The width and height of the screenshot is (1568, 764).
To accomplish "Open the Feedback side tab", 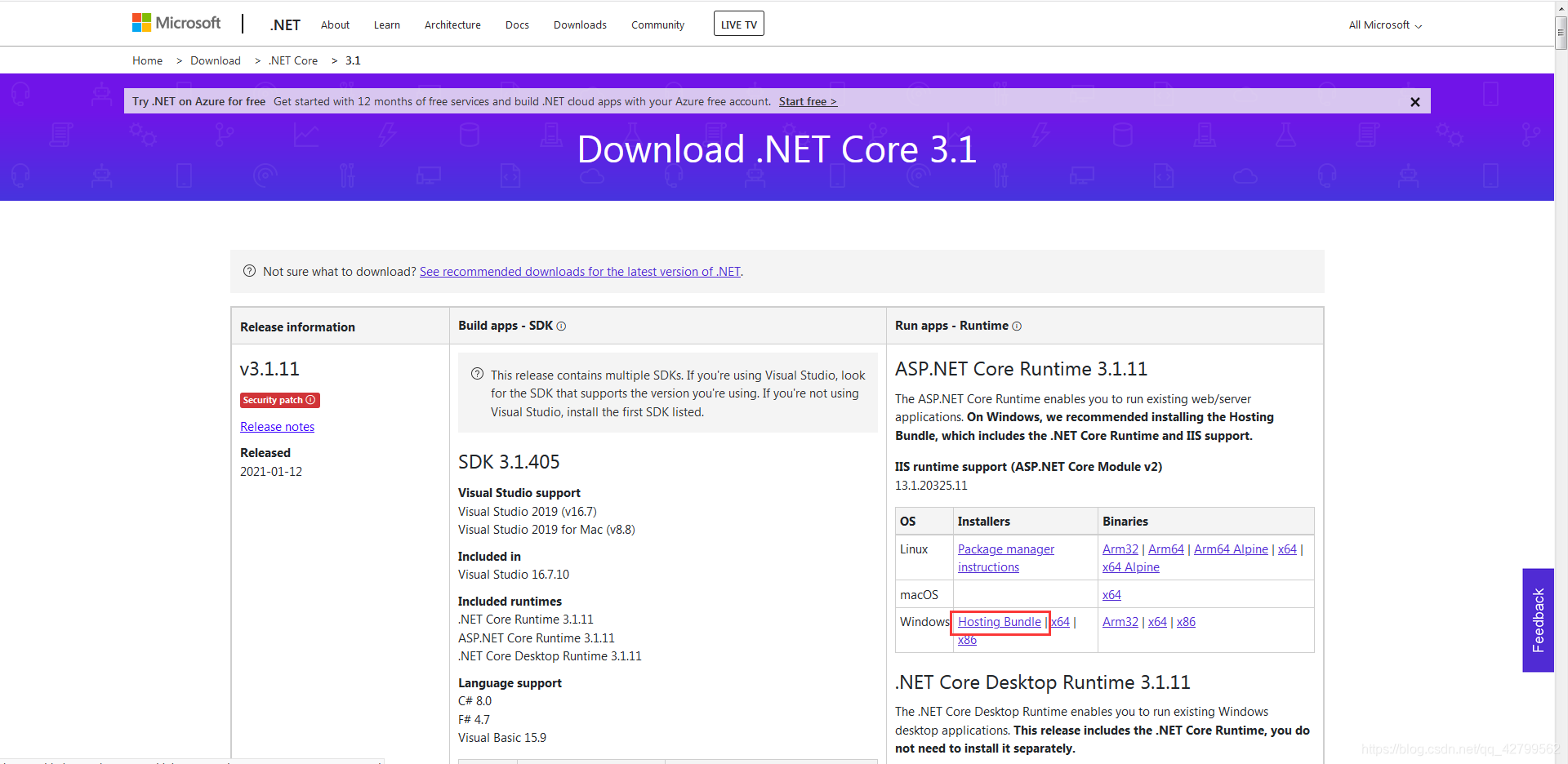I will pyautogui.click(x=1538, y=620).
